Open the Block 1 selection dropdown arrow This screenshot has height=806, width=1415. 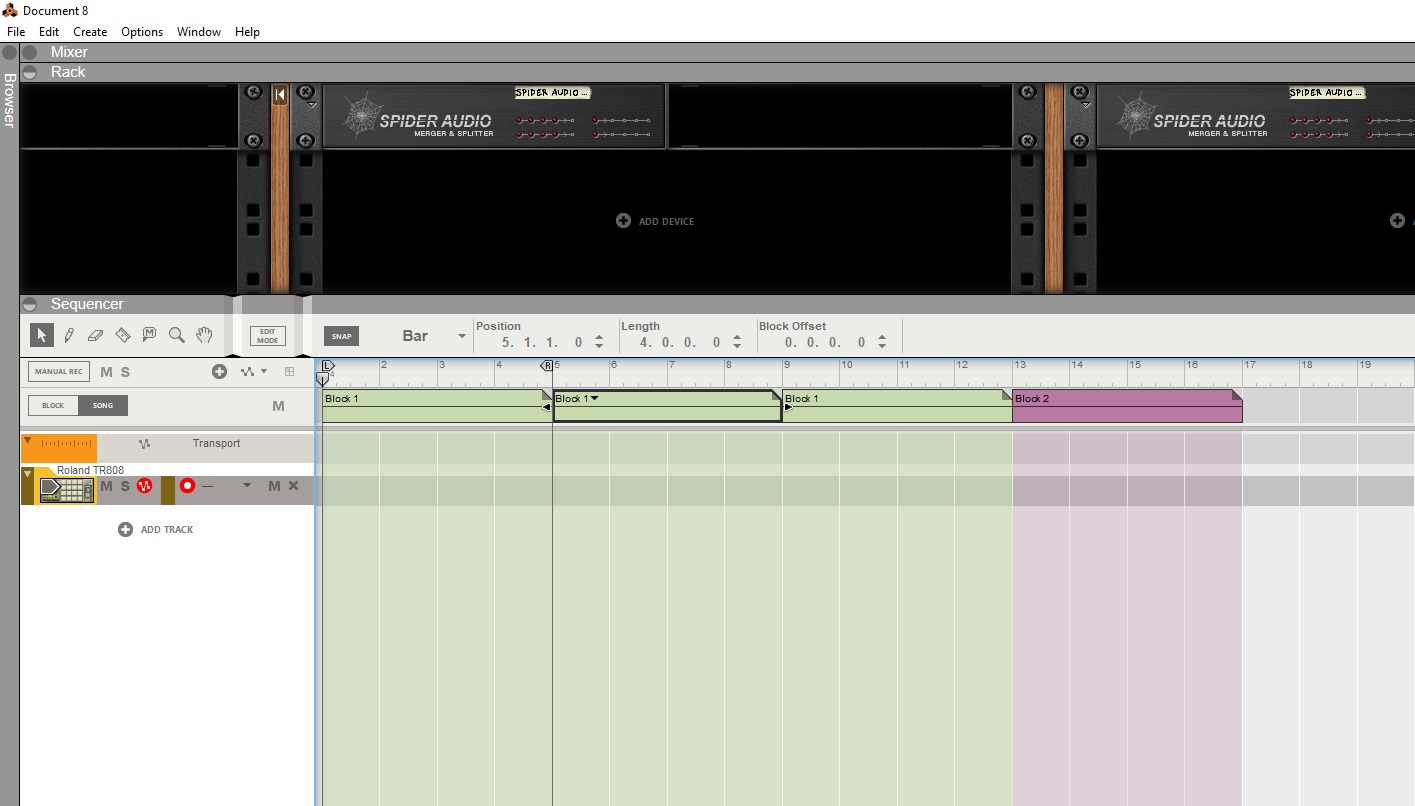tap(594, 398)
